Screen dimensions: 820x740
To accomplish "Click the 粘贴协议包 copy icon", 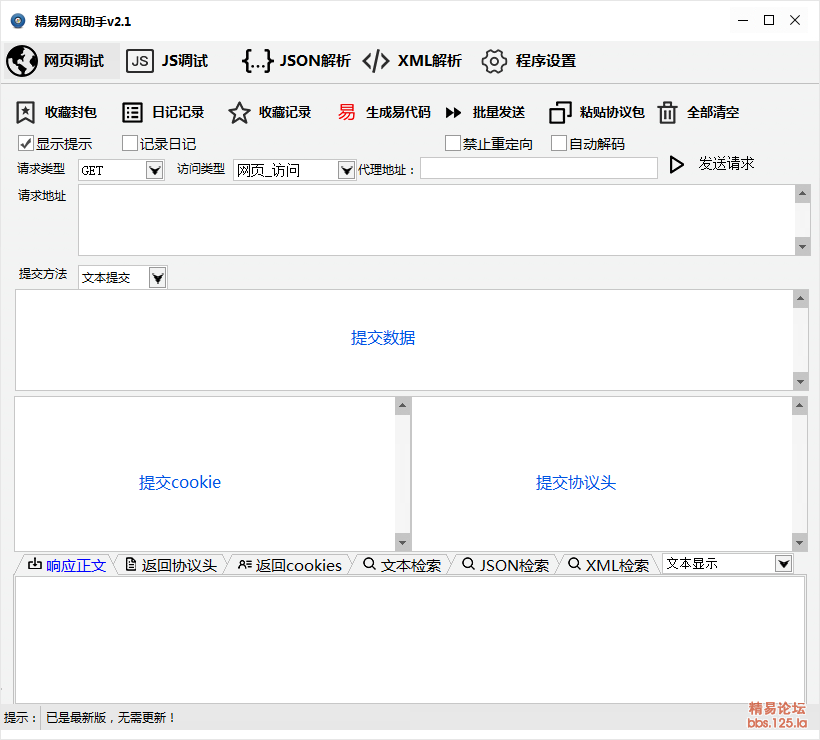I will click(560, 112).
